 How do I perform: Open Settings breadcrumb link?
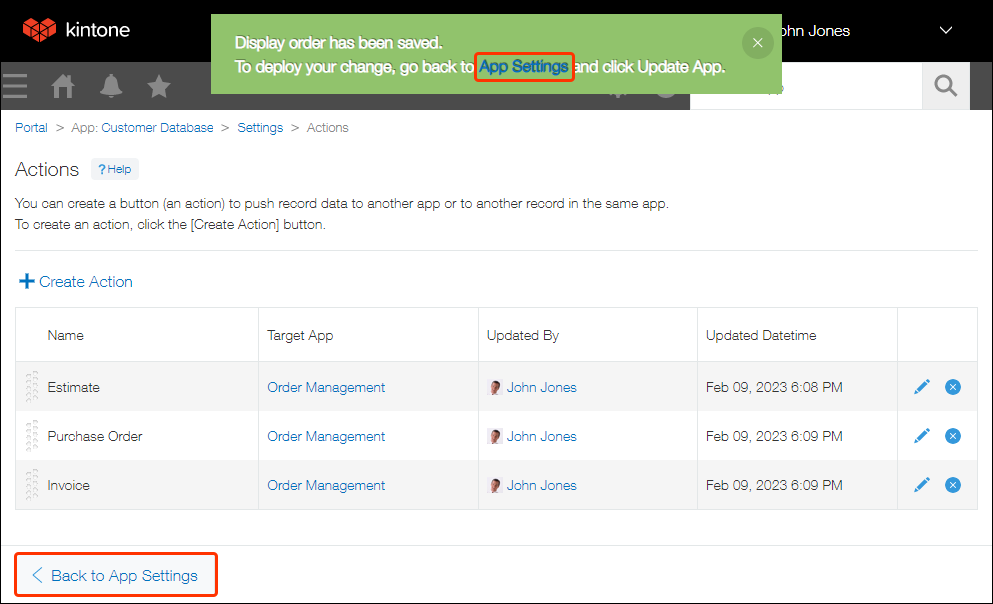[260, 128]
